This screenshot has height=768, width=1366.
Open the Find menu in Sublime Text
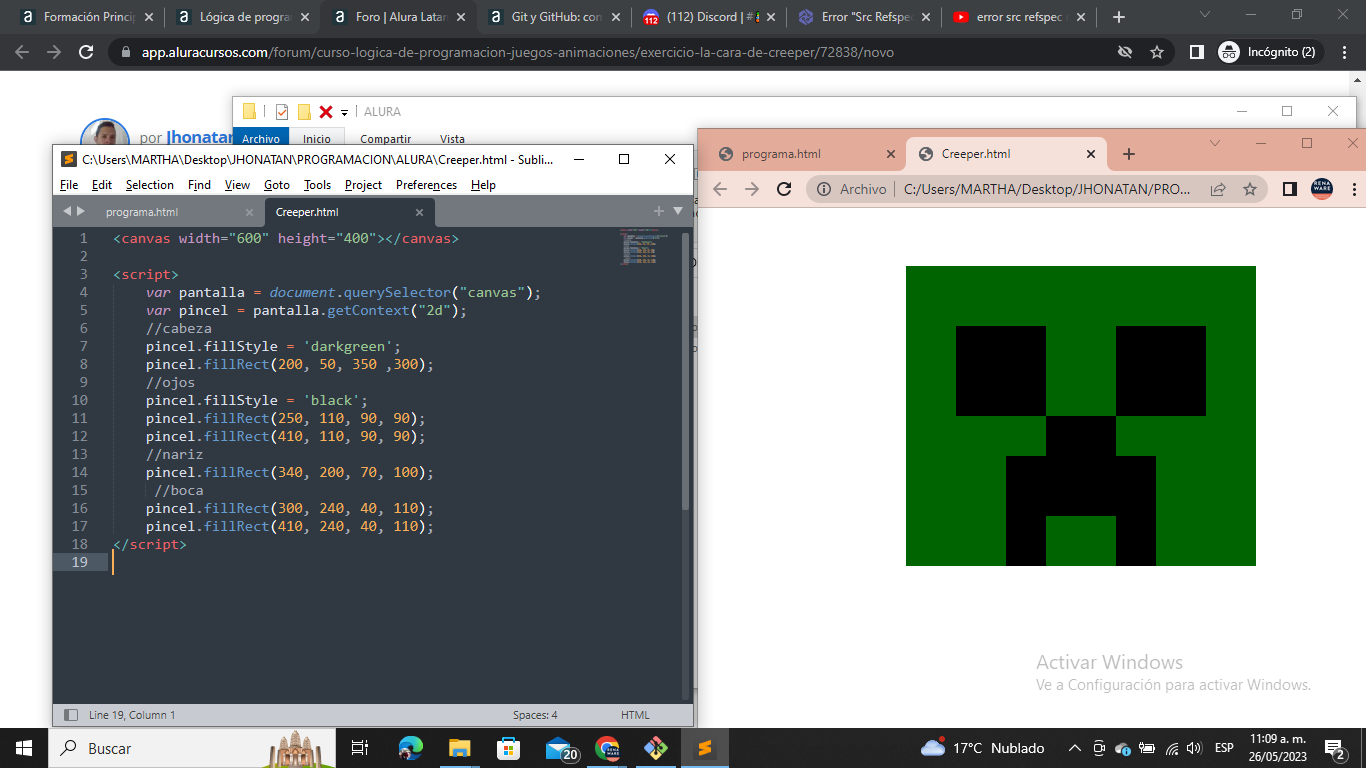pyautogui.click(x=199, y=185)
